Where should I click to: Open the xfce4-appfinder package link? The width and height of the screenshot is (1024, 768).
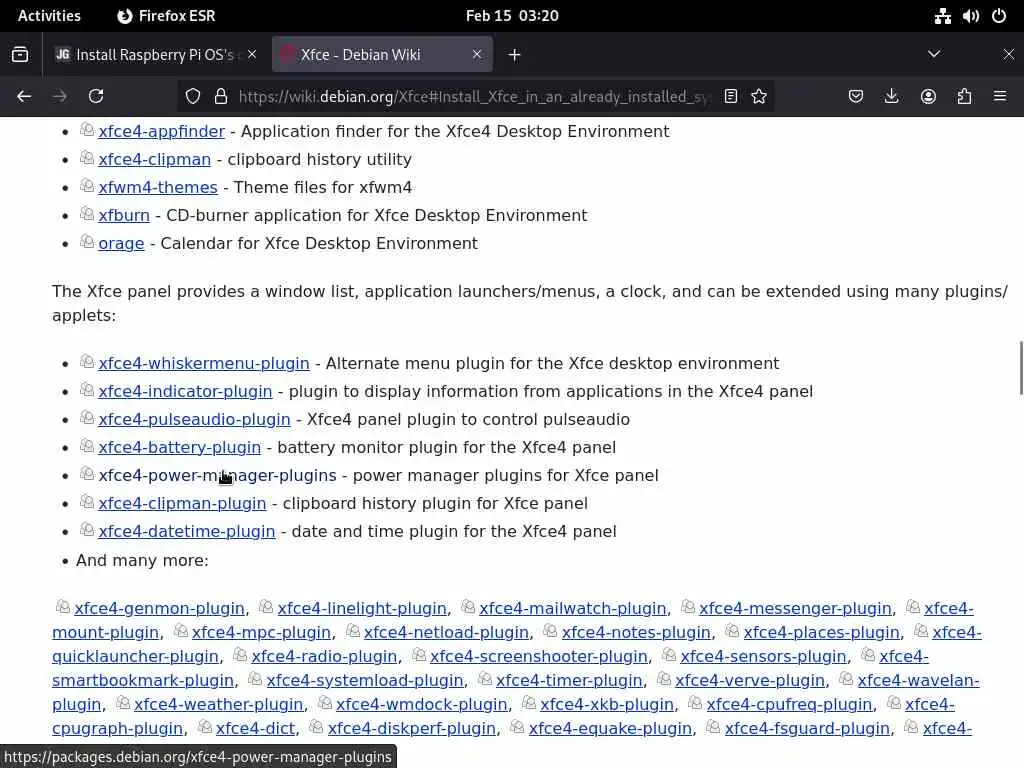point(161,131)
